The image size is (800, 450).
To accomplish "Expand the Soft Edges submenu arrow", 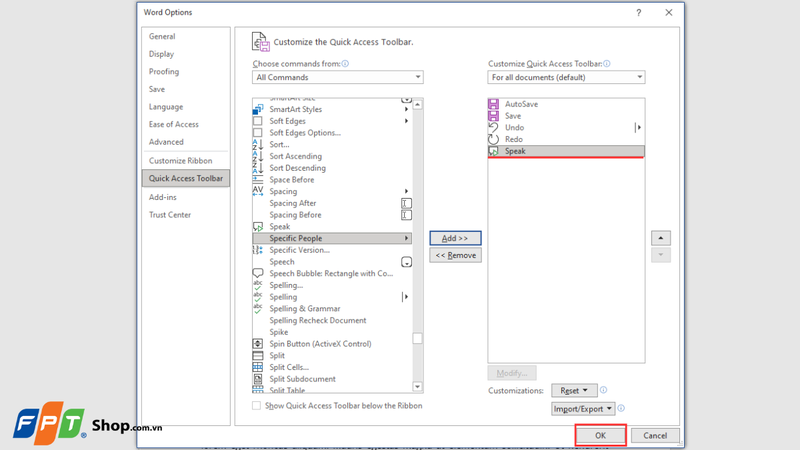I will tap(407, 121).
